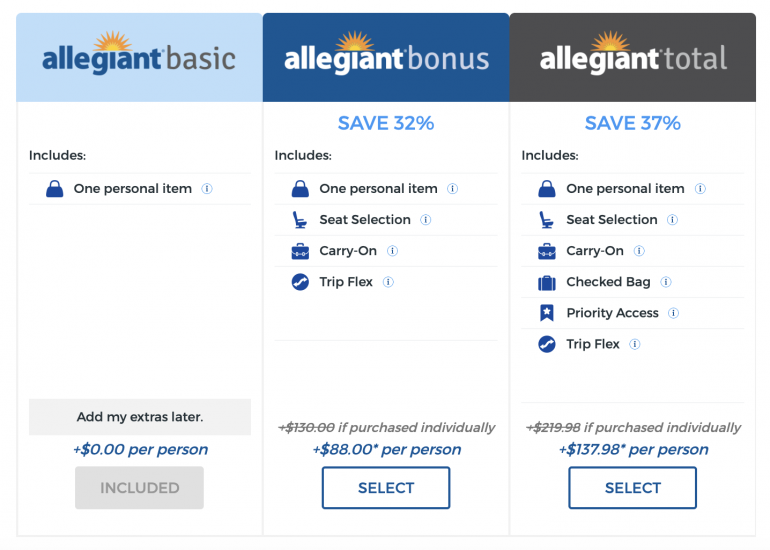The image size is (770, 550).
Task: Show info for Total Seat Selection
Action: (x=673, y=220)
